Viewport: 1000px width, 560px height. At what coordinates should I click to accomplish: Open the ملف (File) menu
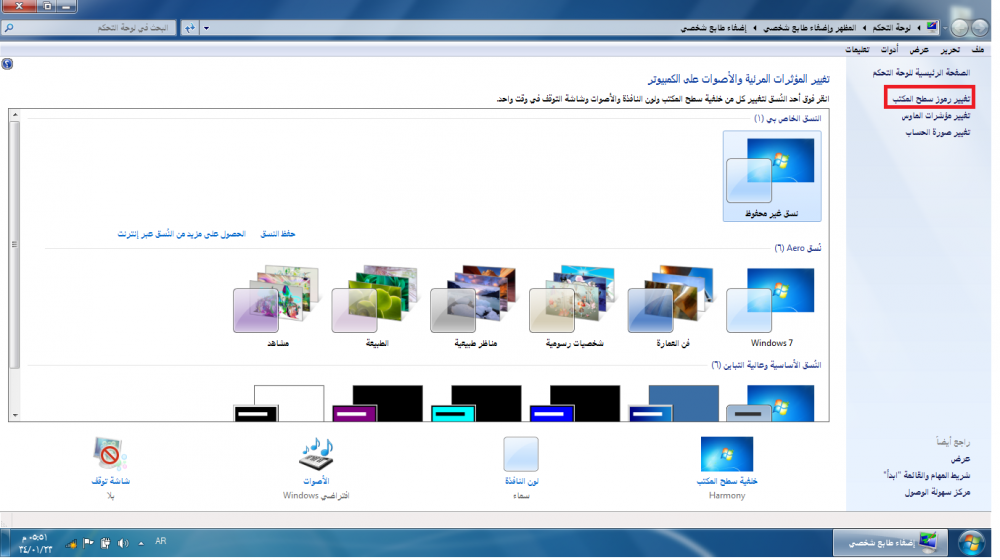point(977,49)
